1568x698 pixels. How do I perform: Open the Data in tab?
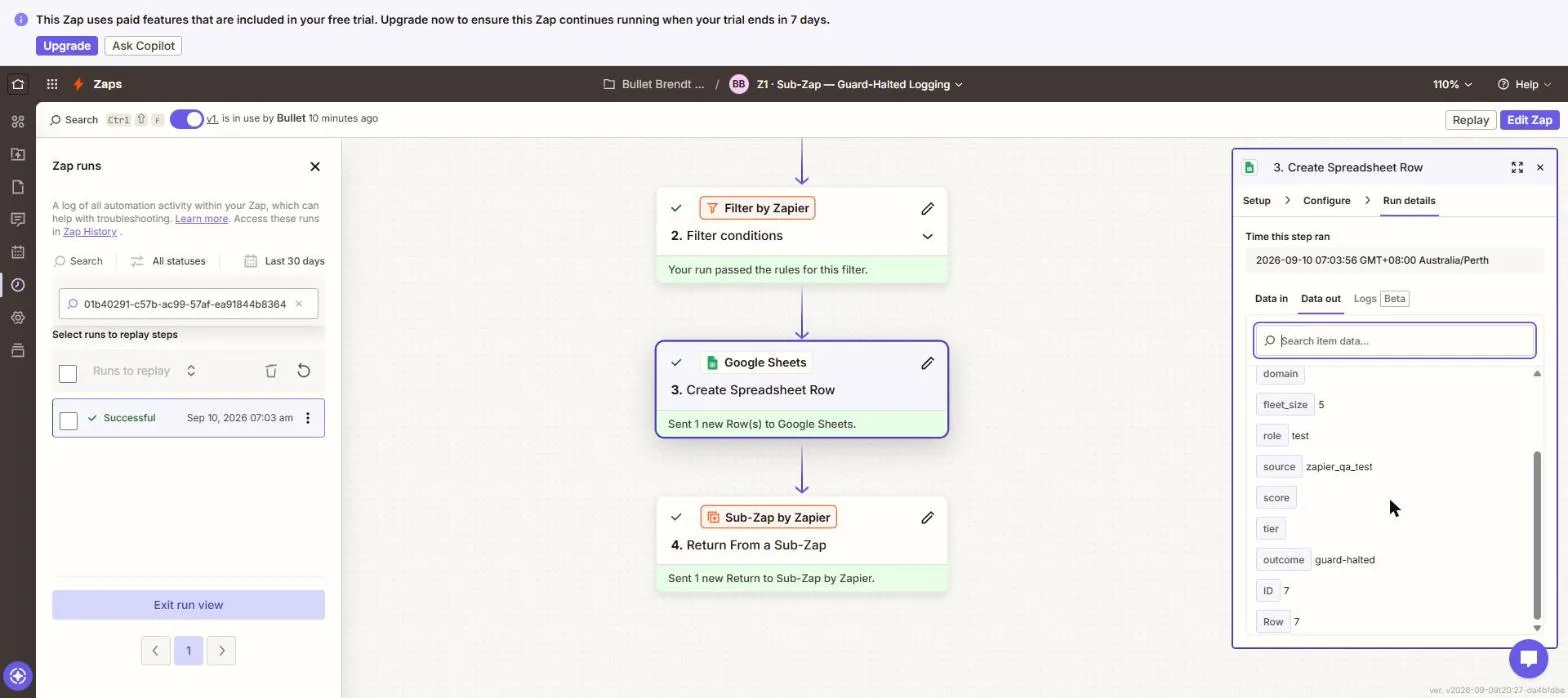point(1271,298)
